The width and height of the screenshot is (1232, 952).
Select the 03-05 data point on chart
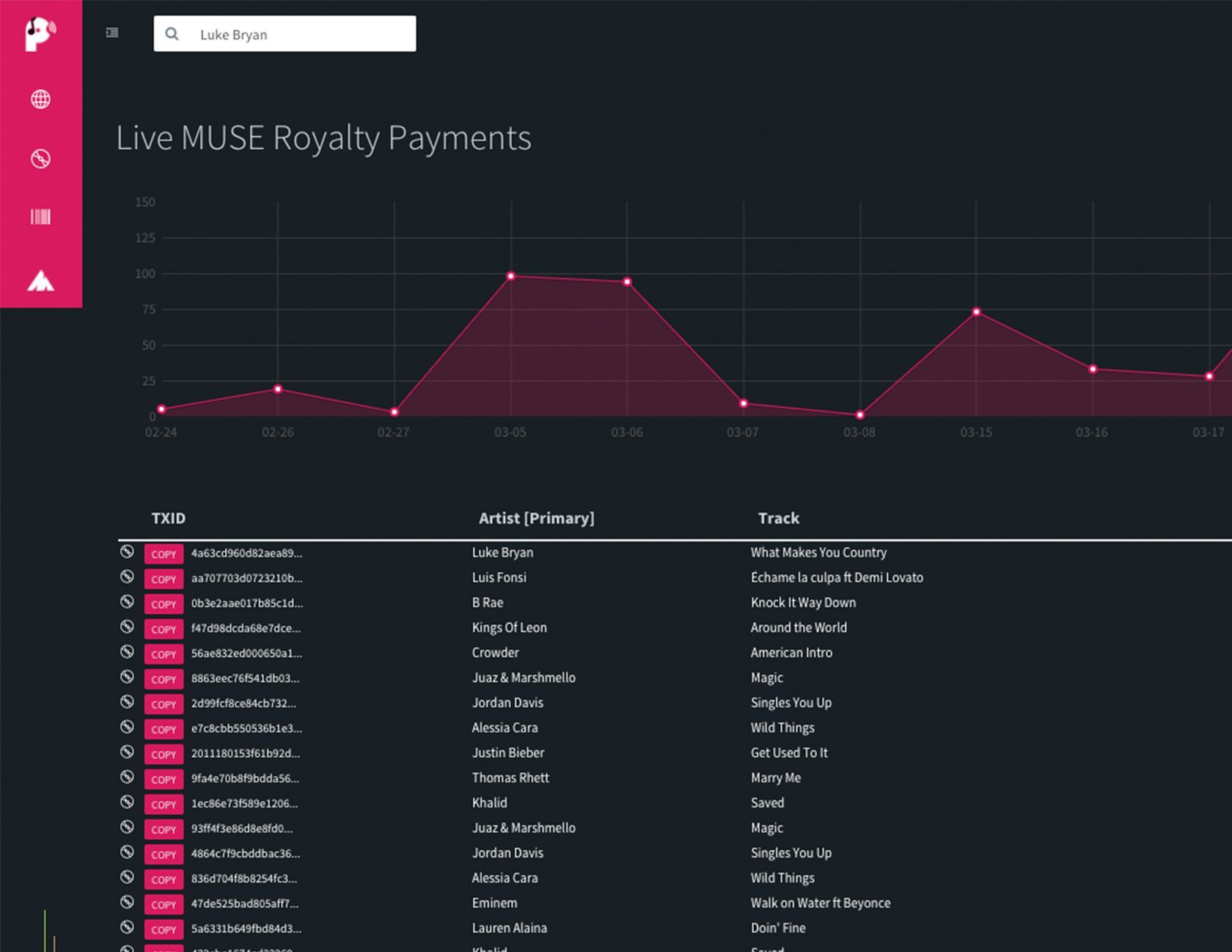511,277
